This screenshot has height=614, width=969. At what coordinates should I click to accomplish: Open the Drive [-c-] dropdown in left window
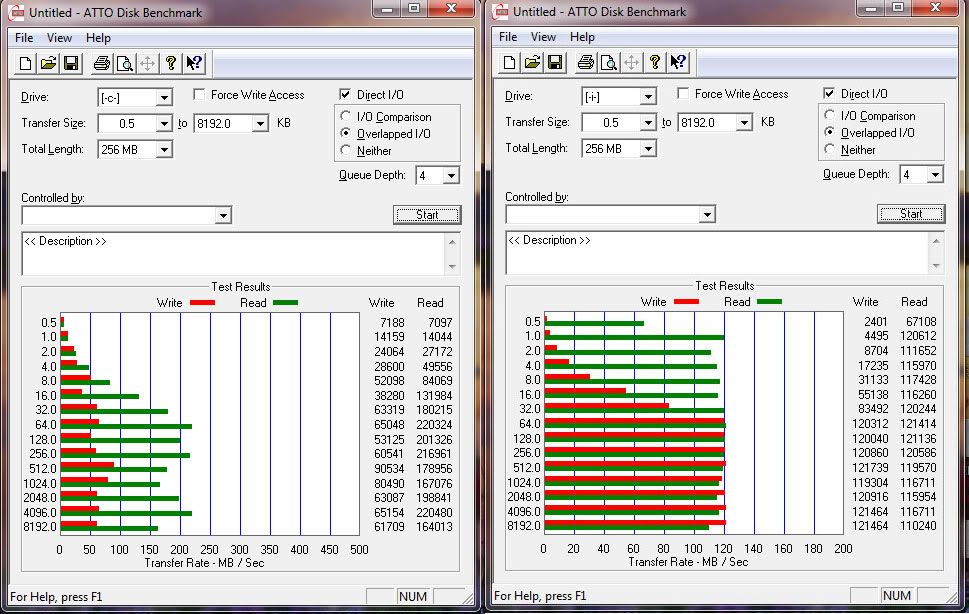point(164,98)
